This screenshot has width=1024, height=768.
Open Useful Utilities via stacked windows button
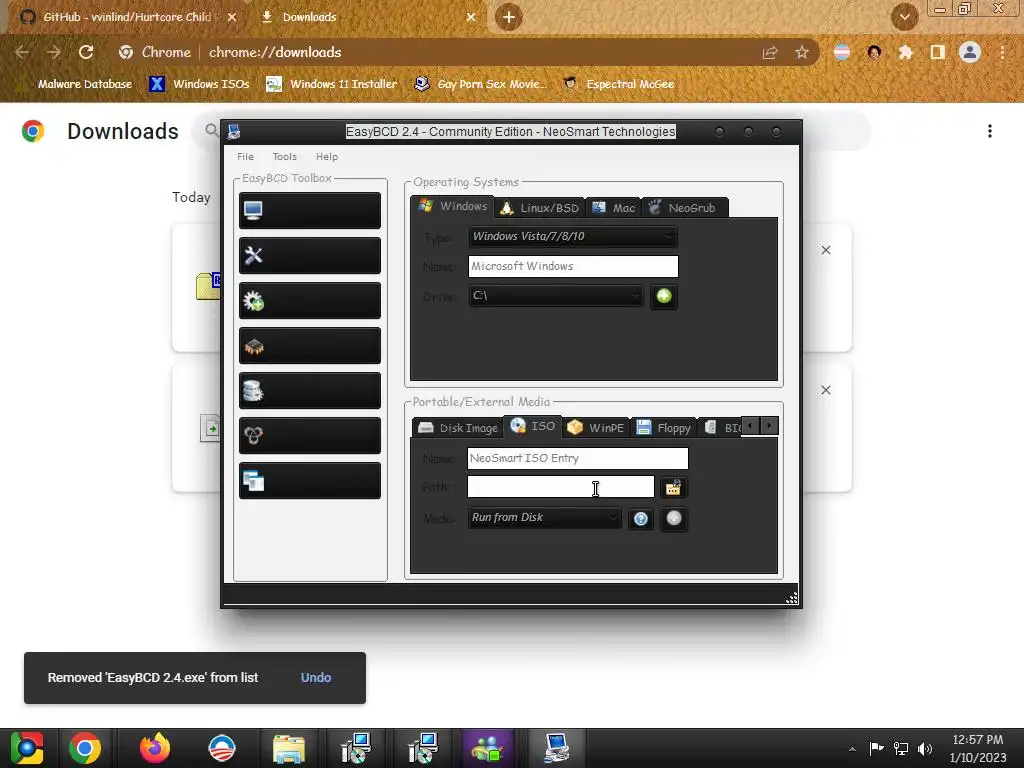tap(310, 481)
